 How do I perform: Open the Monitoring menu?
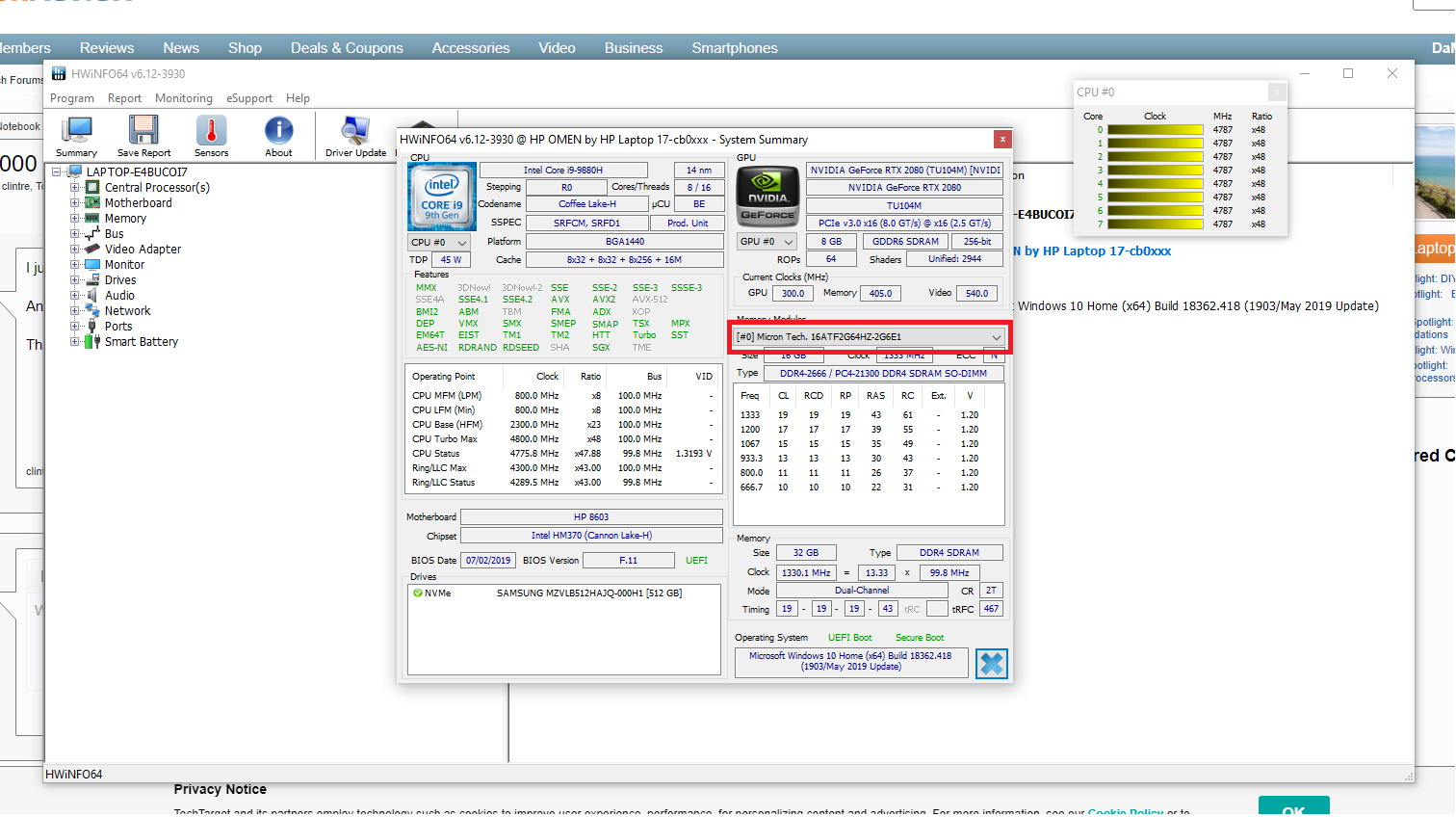tap(183, 98)
